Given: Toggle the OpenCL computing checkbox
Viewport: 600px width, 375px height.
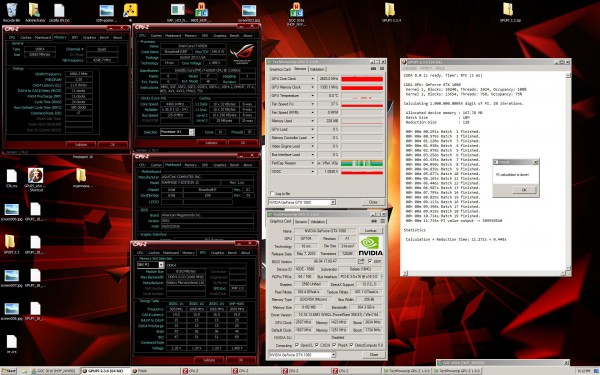Looking at the screenshot, I should point(297,345).
